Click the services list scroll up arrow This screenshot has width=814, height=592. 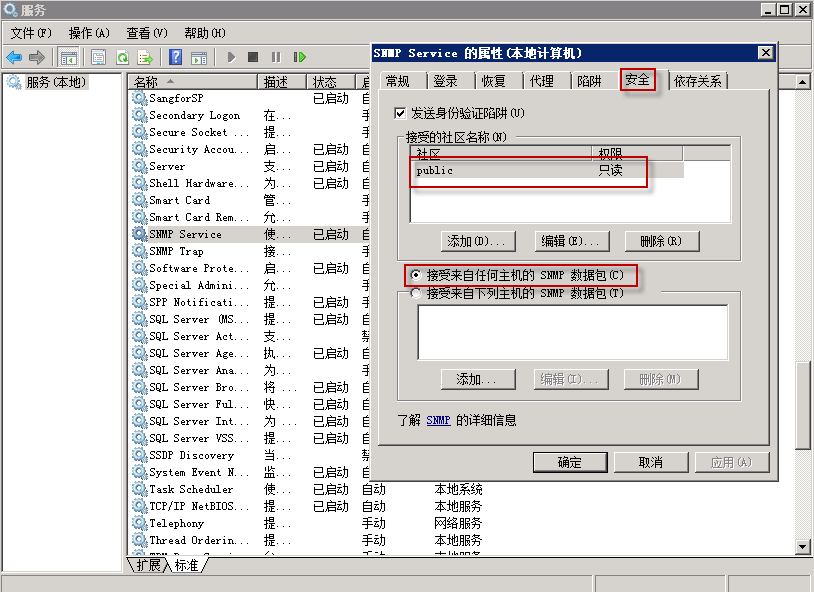[803, 82]
